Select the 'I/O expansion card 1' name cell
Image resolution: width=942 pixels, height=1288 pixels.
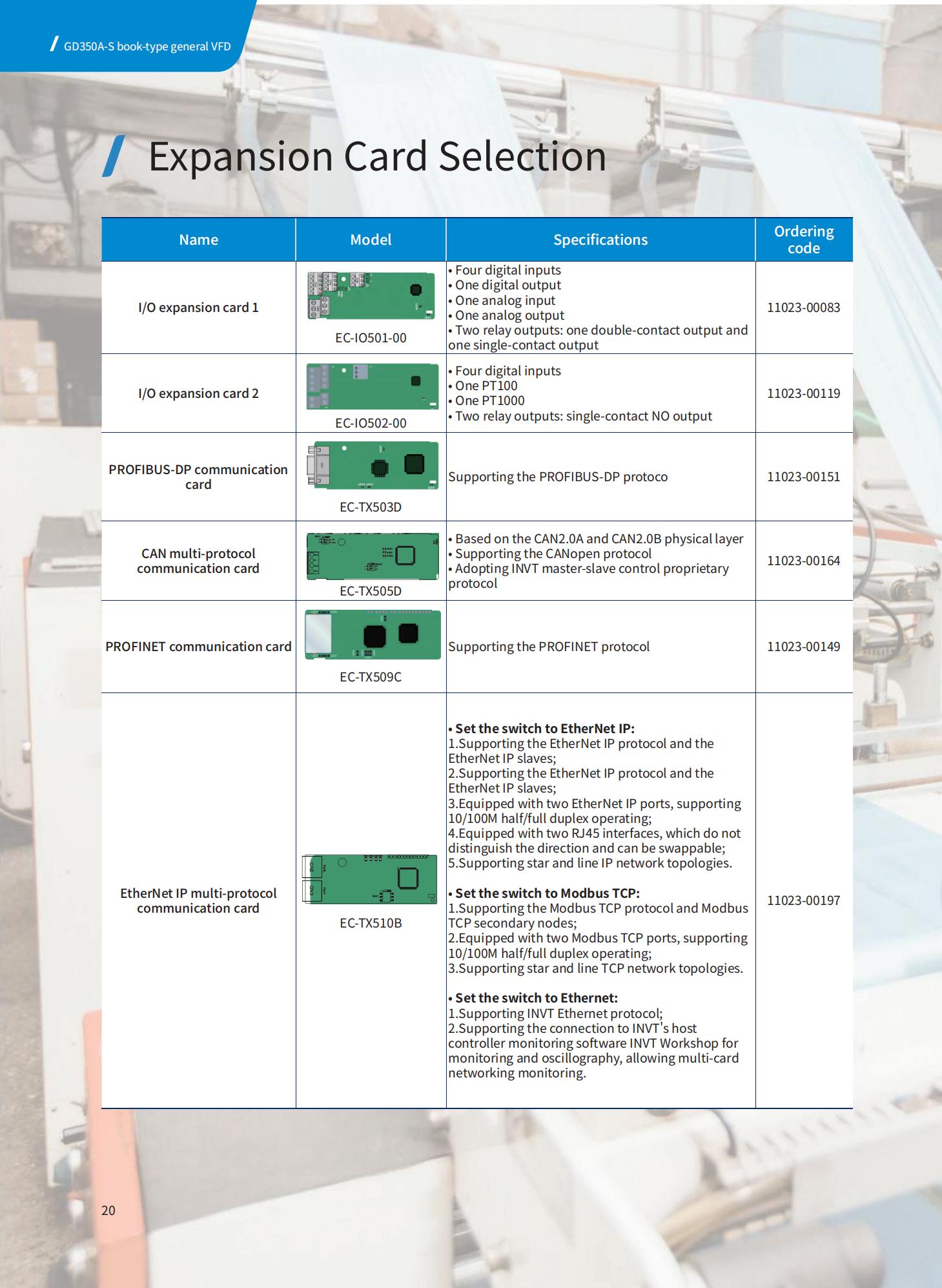198,307
